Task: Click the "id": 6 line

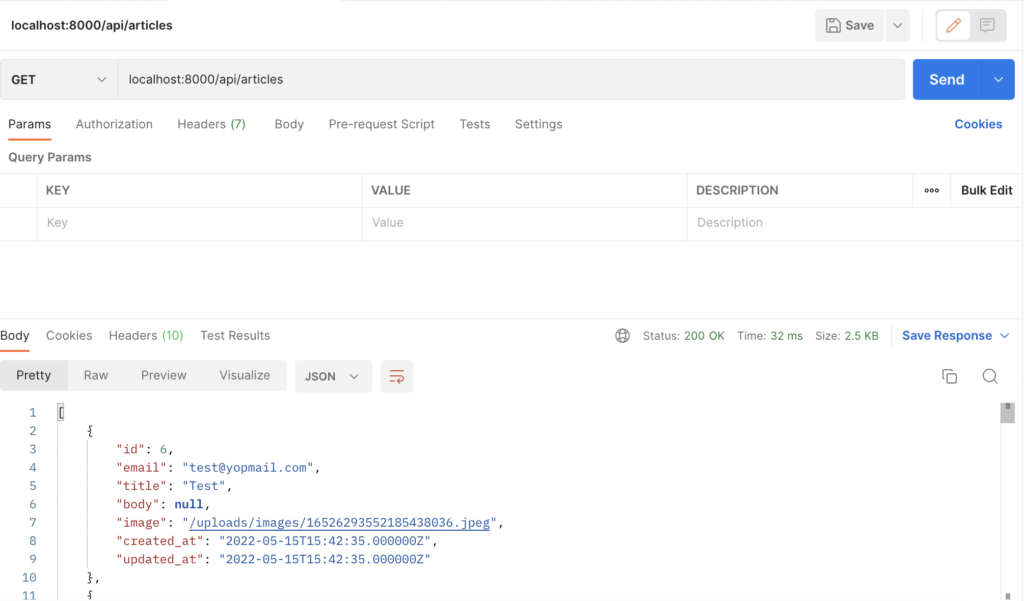Action: [x=145, y=449]
